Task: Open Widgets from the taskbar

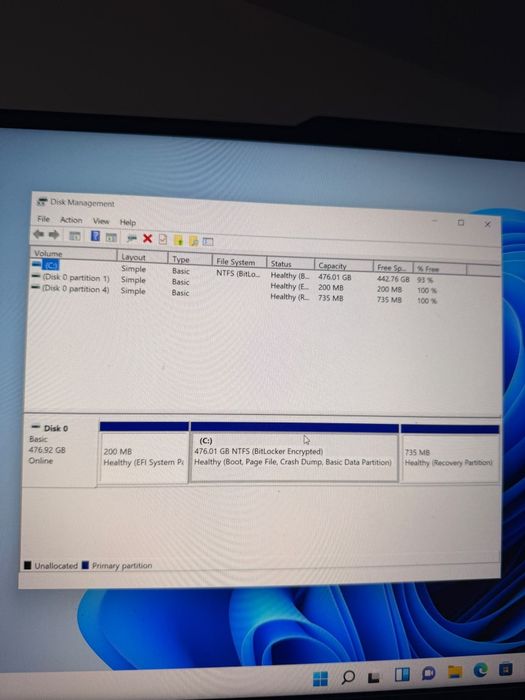Action: [x=402, y=675]
